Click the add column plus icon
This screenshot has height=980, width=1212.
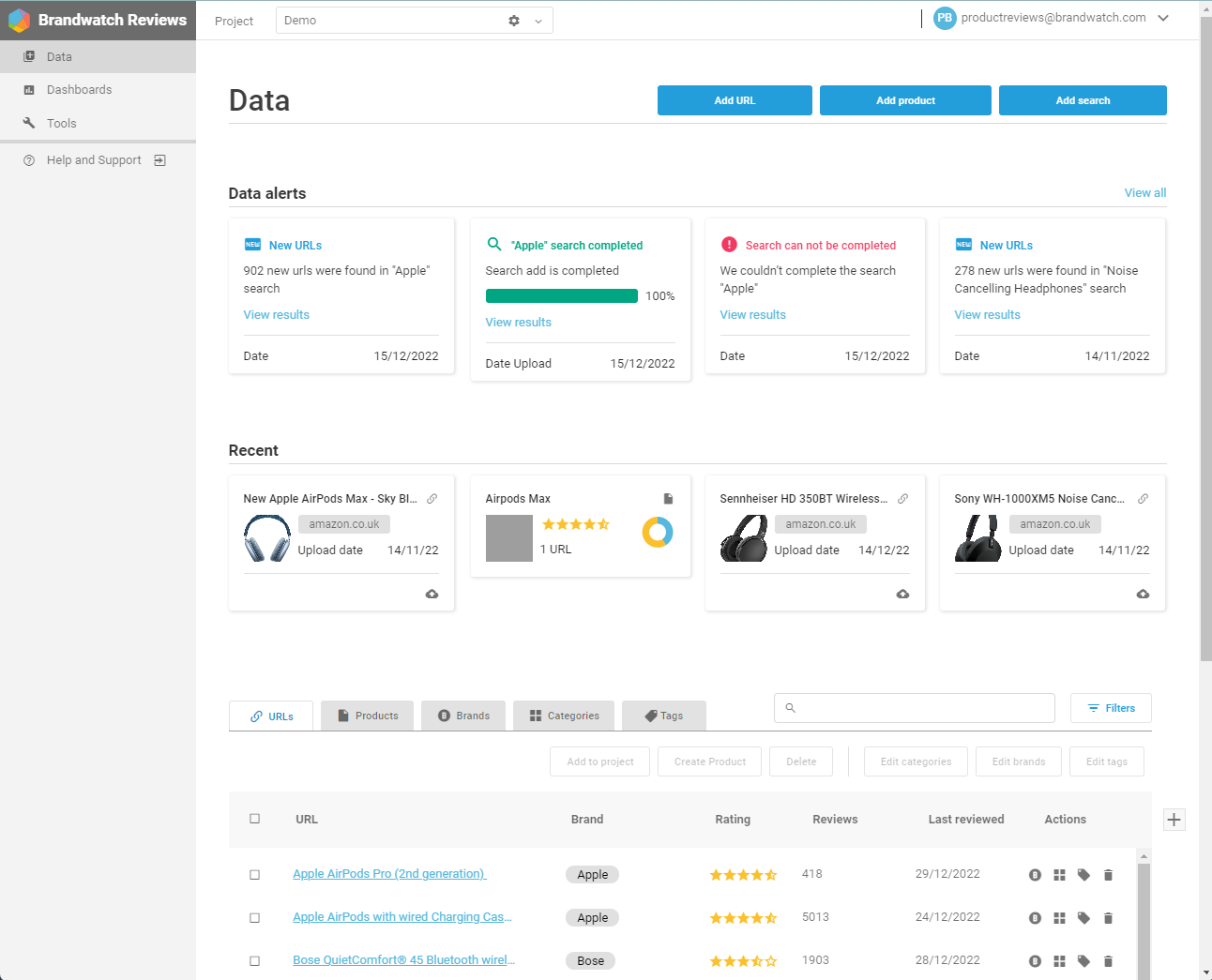point(1174,820)
